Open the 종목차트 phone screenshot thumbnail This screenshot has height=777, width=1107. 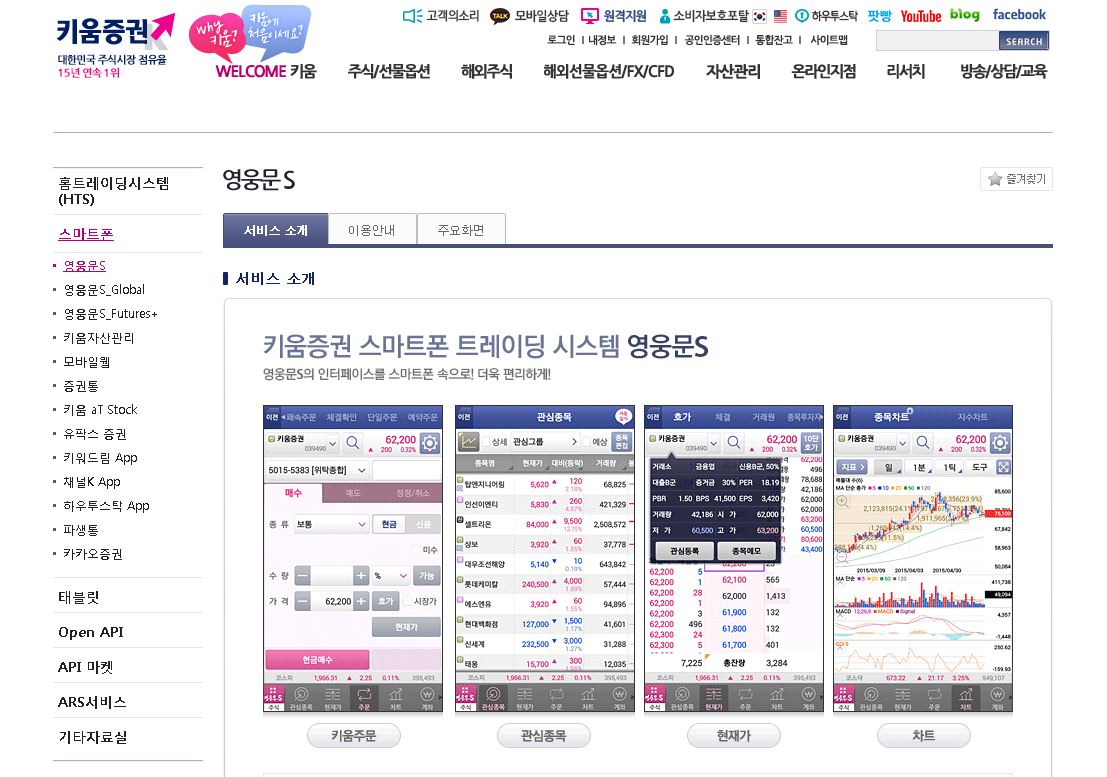tap(923, 559)
